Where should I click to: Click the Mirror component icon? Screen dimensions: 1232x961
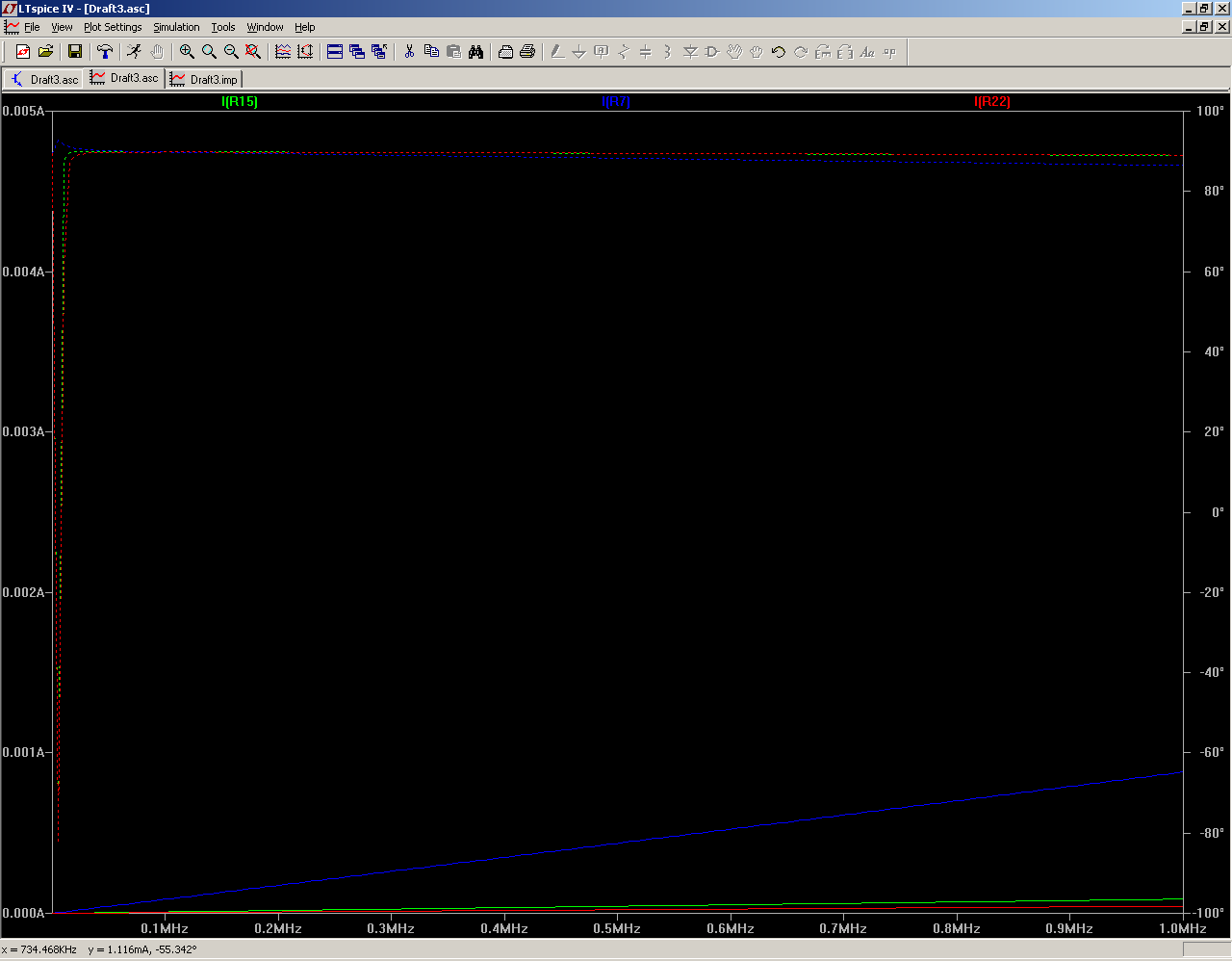[845, 52]
